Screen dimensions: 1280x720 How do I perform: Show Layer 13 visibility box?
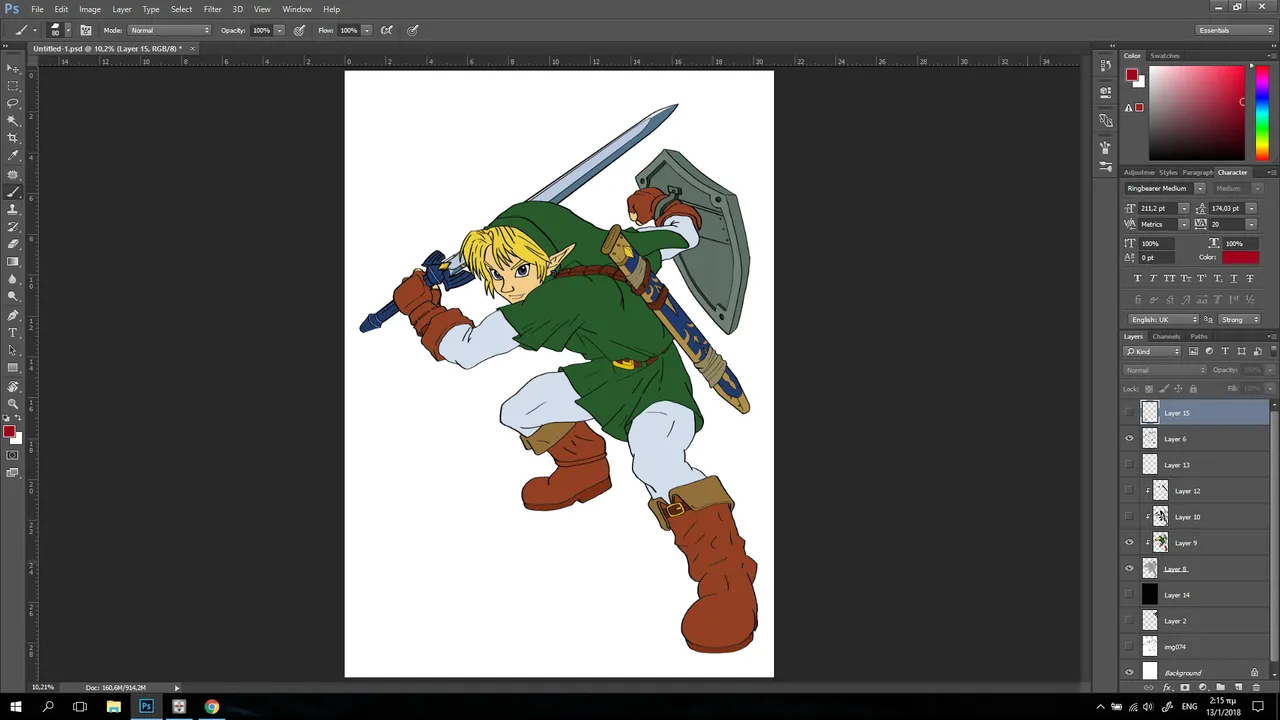[1130, 465]
